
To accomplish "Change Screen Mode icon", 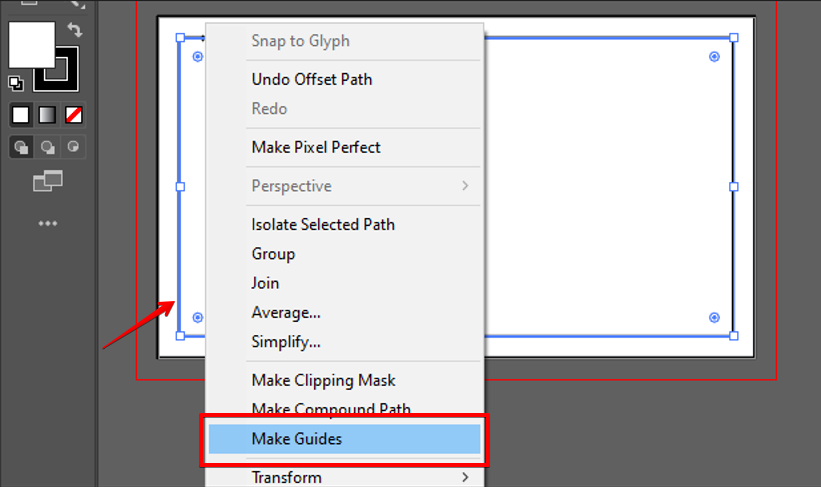I will coord(48,181).
